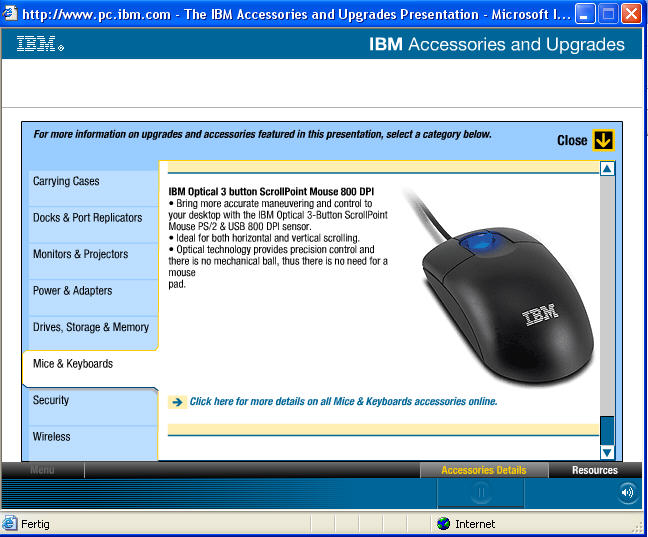648x537 pixels.
Task: Open the Security category
Action: pyautogui.click(x=93, y=406)
